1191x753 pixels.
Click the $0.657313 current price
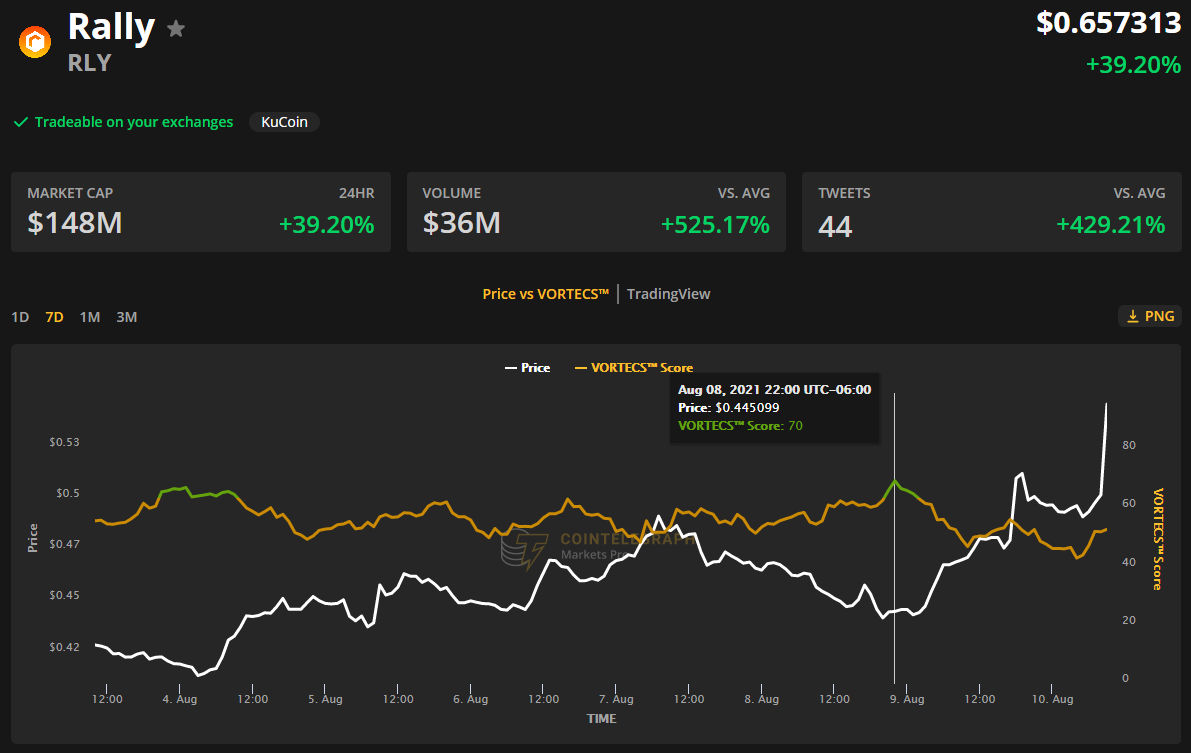tap(1108, 23)
